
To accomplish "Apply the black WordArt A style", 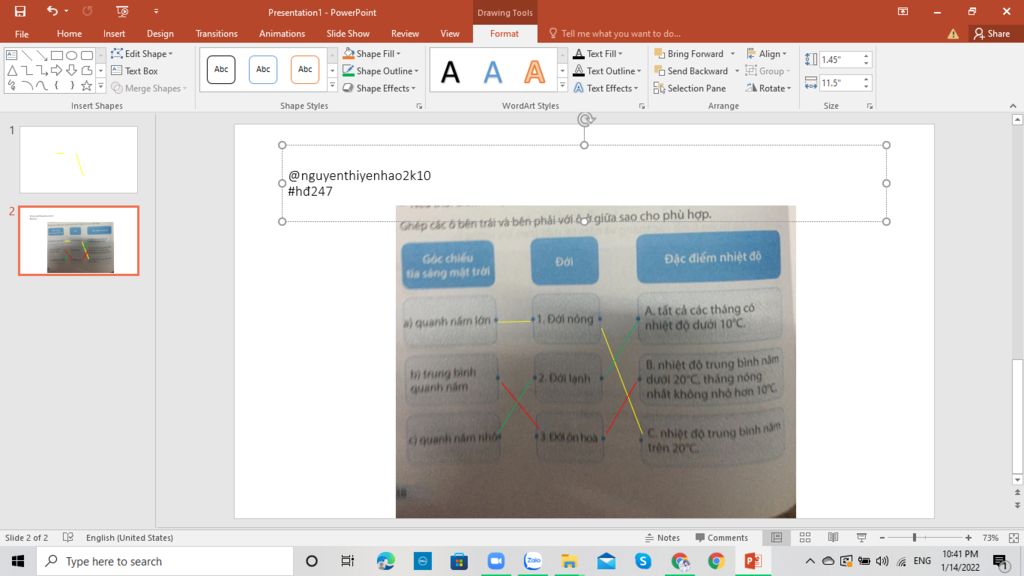I will click(451, 72).
